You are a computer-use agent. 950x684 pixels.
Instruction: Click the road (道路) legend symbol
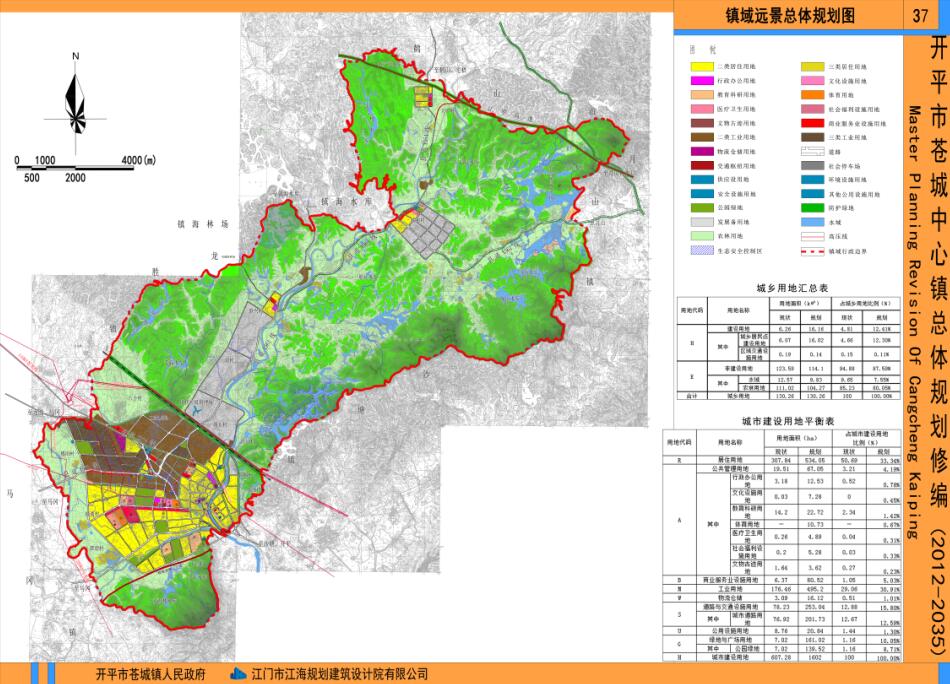click(x=813, y=152)
